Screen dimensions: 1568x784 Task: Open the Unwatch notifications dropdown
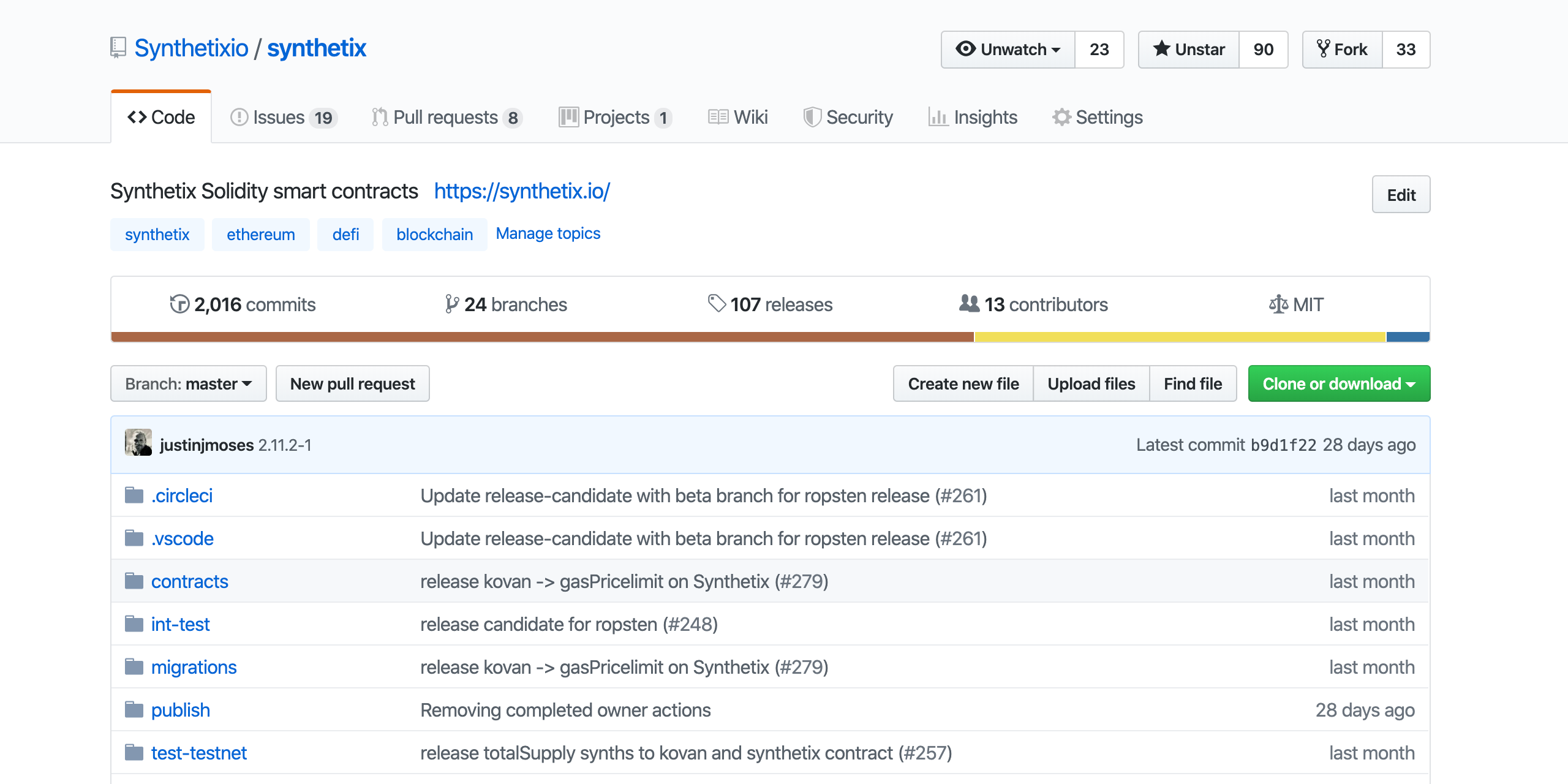[x=1008, y=50]
